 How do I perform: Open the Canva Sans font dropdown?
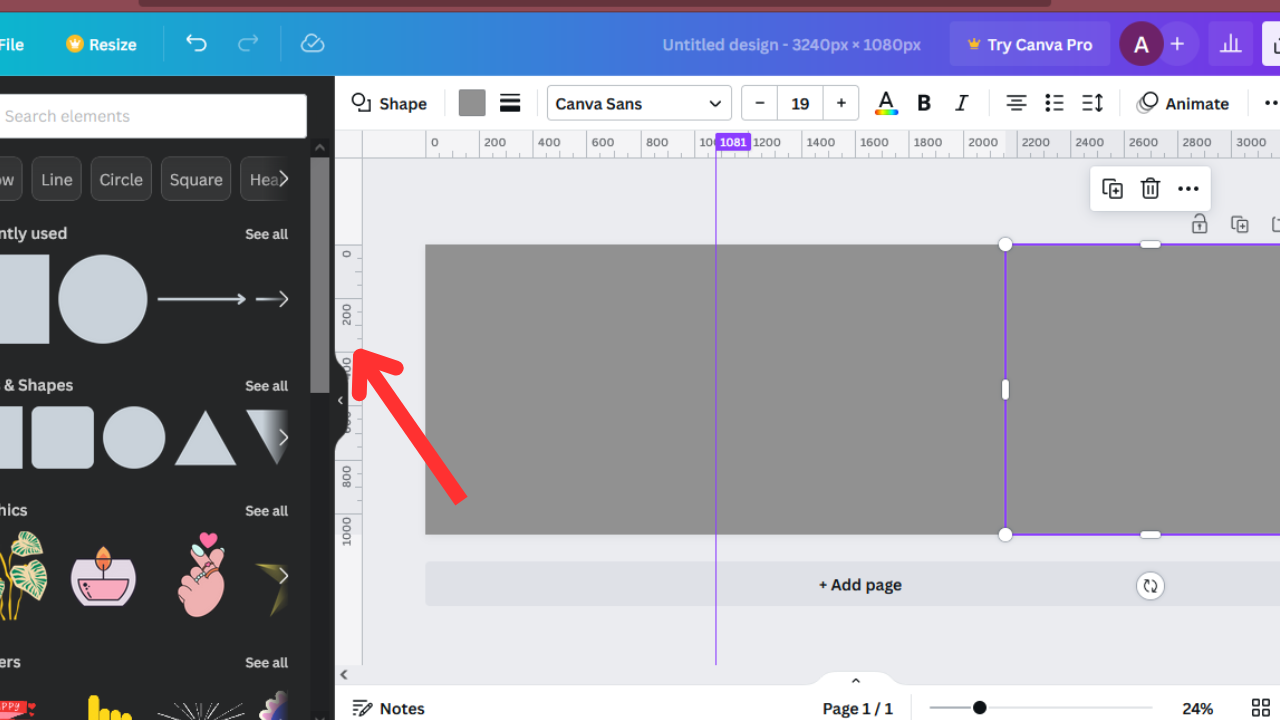pyautogui.click(x=639, y=103)
